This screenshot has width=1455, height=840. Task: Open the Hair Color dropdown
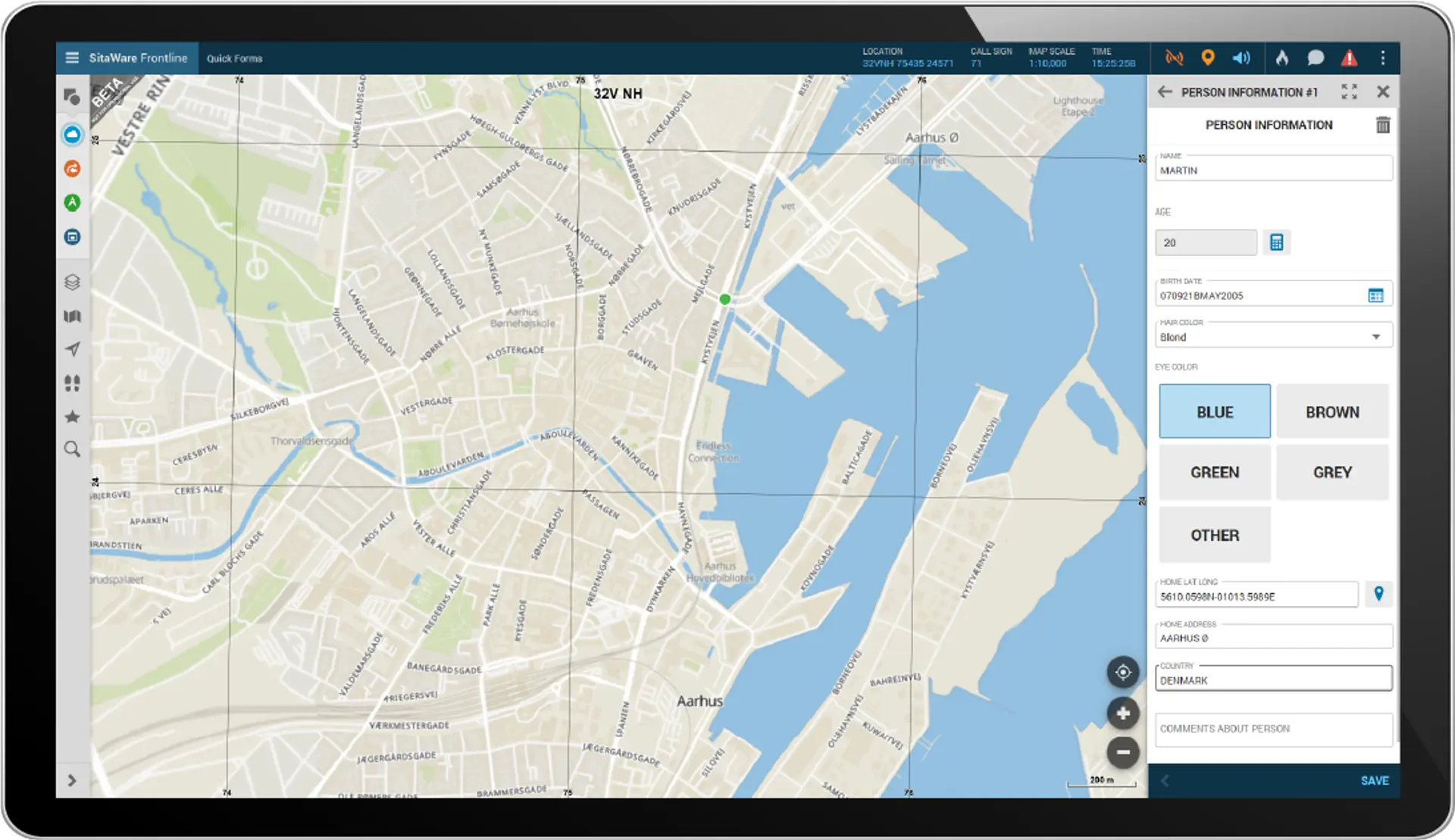coord(1273,336)
